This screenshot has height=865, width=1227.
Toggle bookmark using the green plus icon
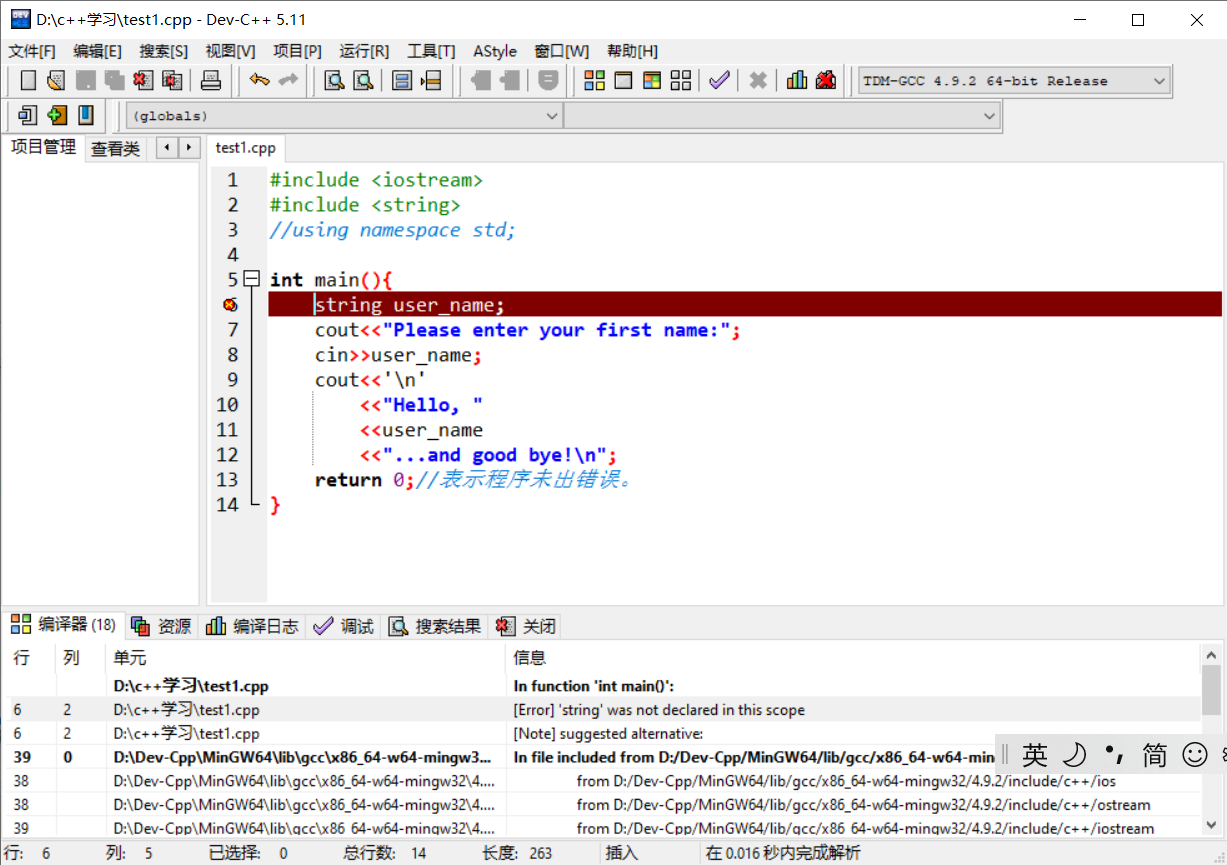pos(57,116)
